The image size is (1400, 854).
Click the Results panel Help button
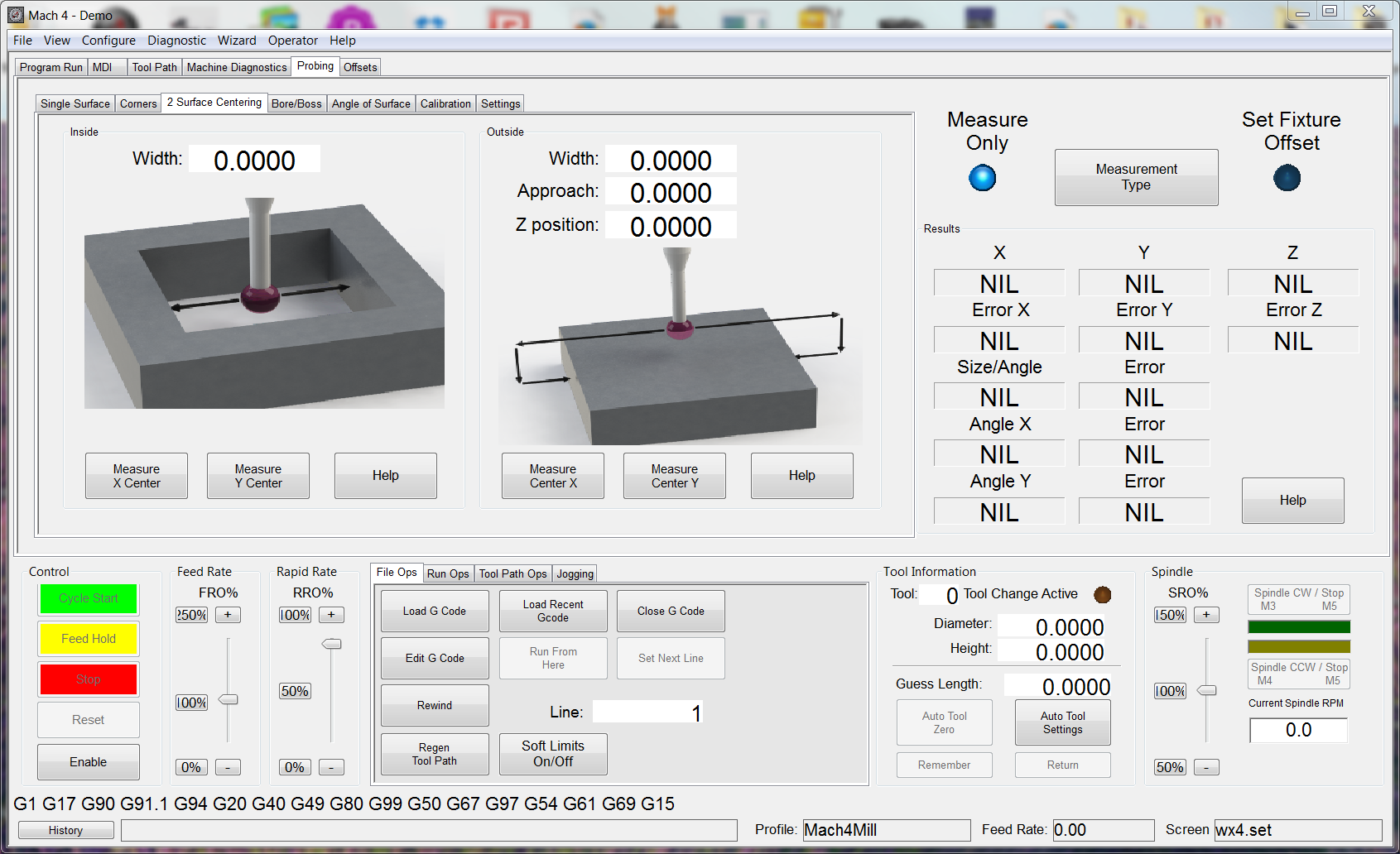(x=1292, y=501)
